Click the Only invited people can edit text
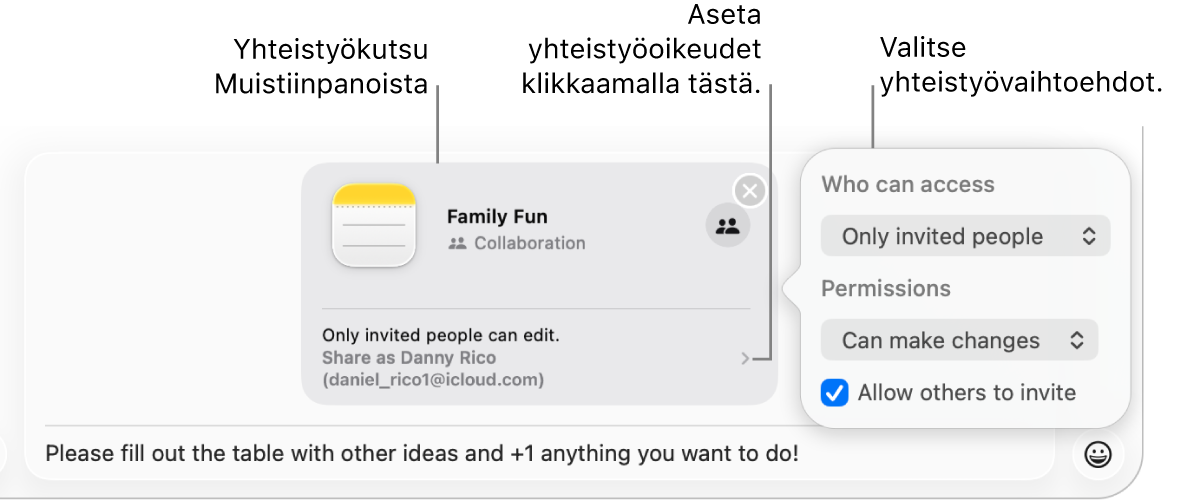This screenshot has height=500, width=1186. [x=441, y=336]
